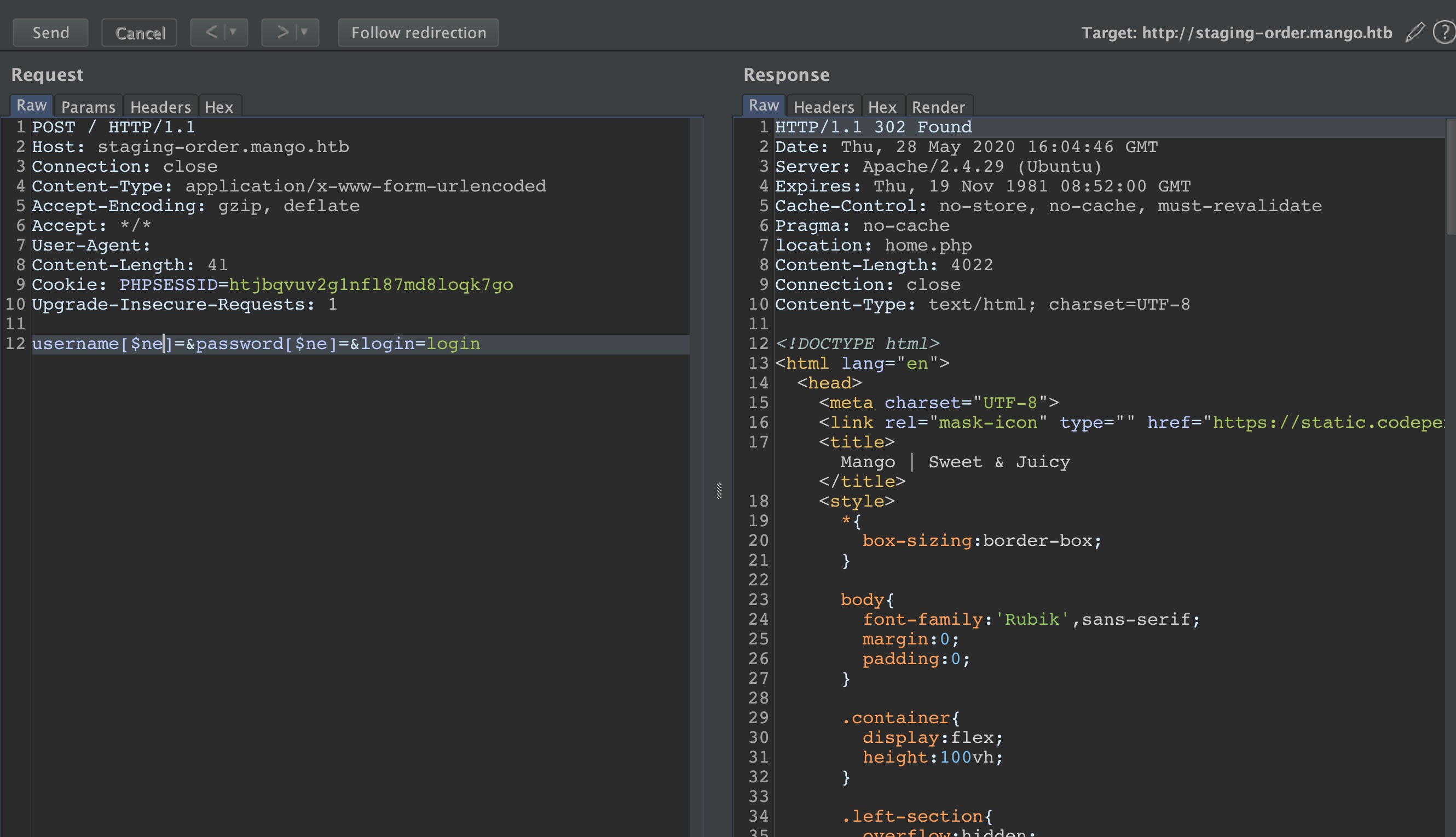Go forward to next request arrow

coord(282,32)
